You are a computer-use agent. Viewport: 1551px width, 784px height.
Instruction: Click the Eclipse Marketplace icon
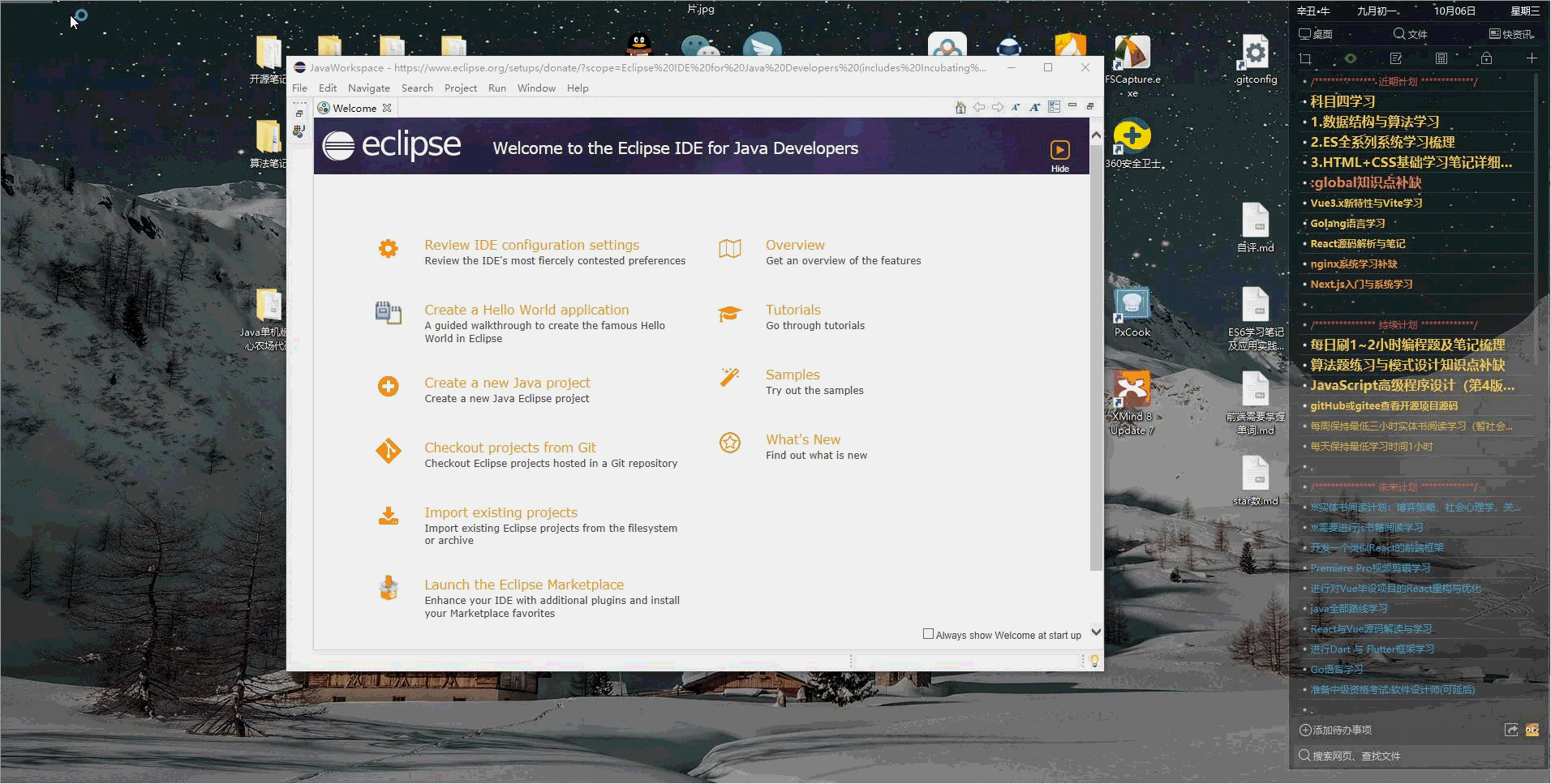click(x=389, y=588)
